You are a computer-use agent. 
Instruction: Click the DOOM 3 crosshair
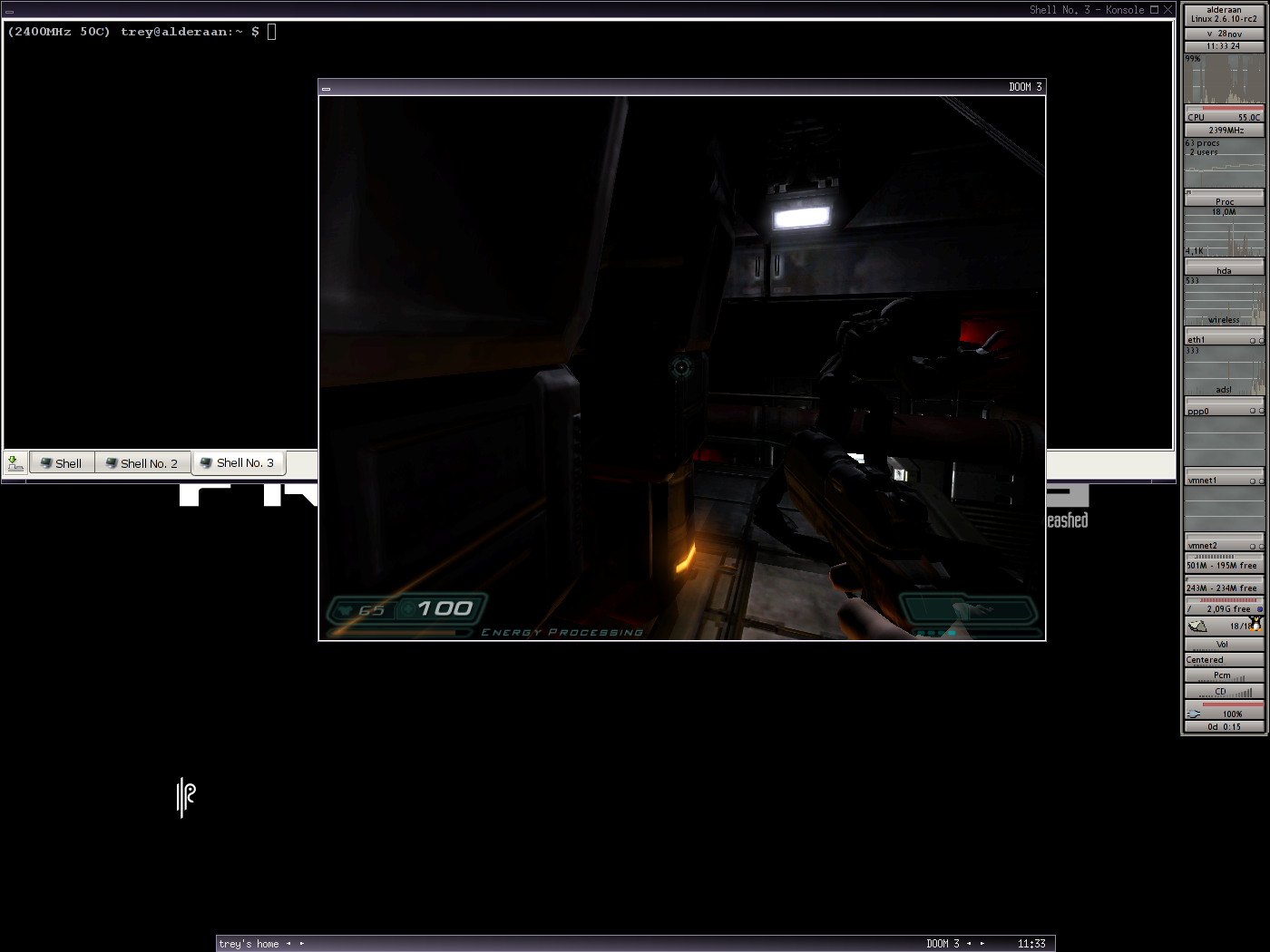681,367
